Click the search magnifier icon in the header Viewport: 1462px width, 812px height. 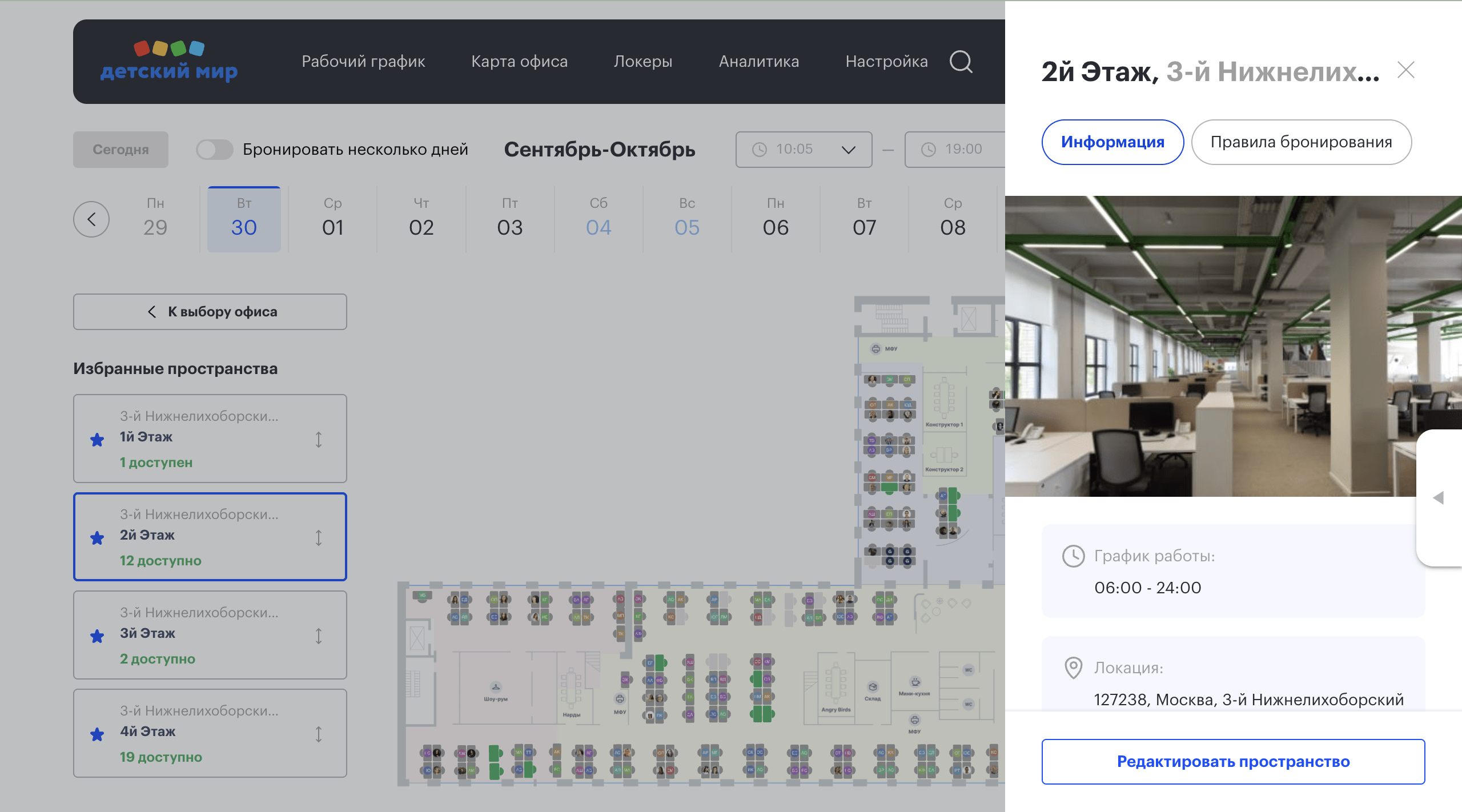961,62
